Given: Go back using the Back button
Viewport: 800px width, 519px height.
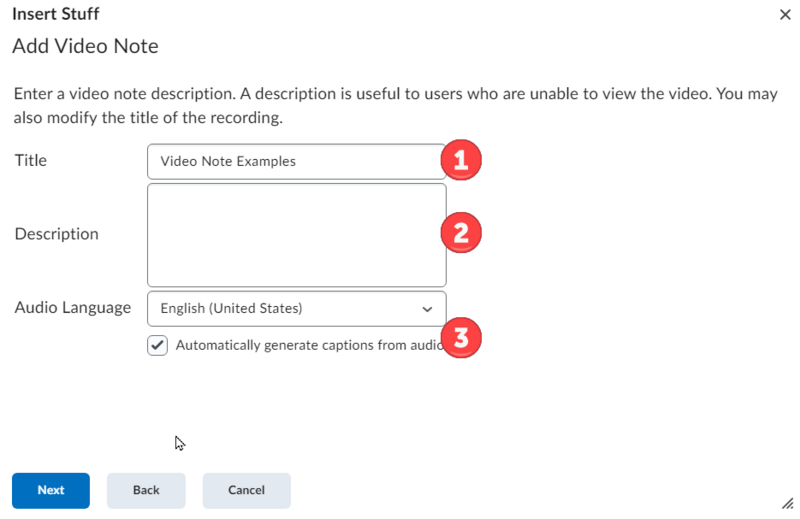Looking at the screenshot, I should [146, 490].
